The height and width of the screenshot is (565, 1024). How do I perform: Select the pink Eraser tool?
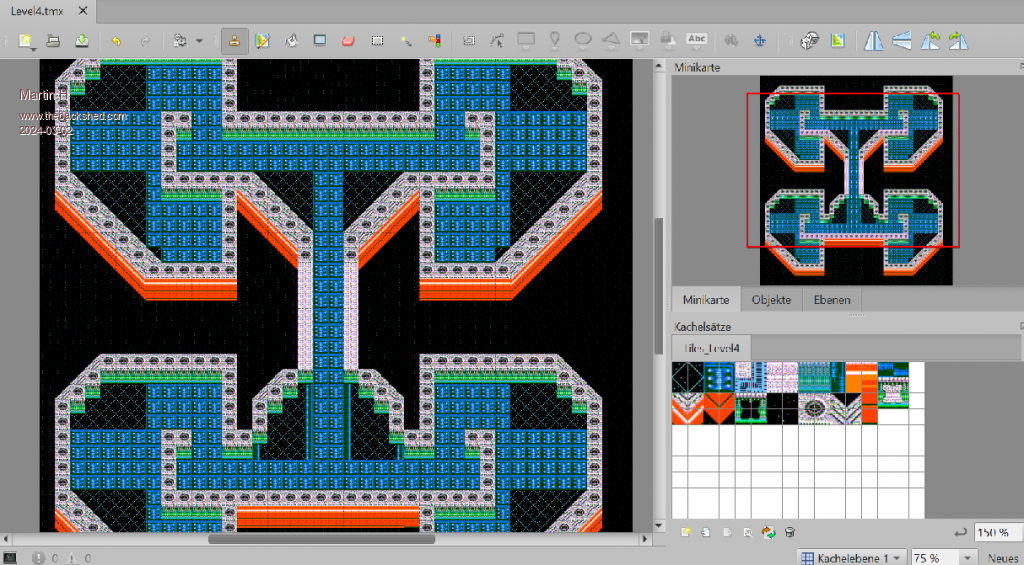[348, 41]
